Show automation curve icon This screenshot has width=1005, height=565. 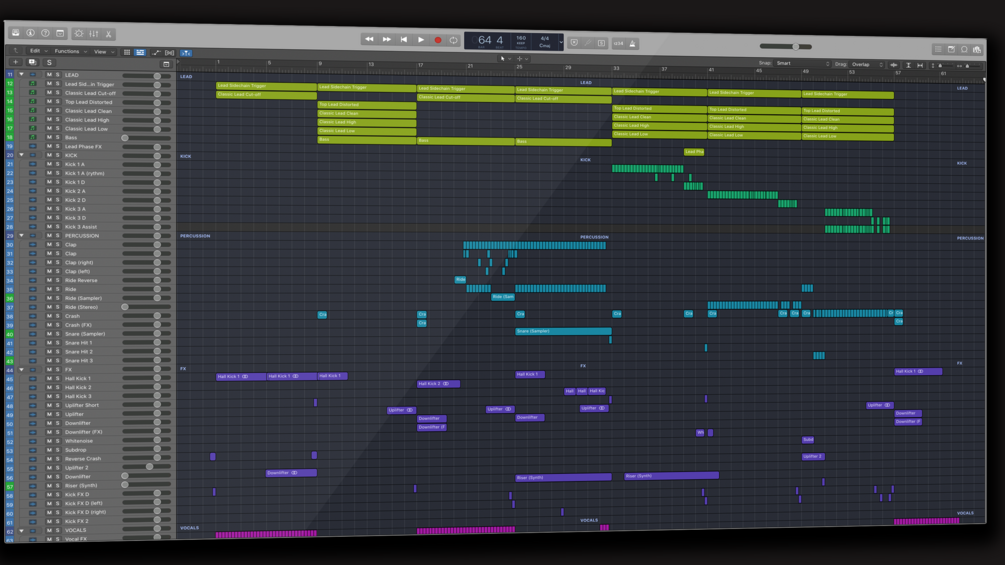(156, 53)
